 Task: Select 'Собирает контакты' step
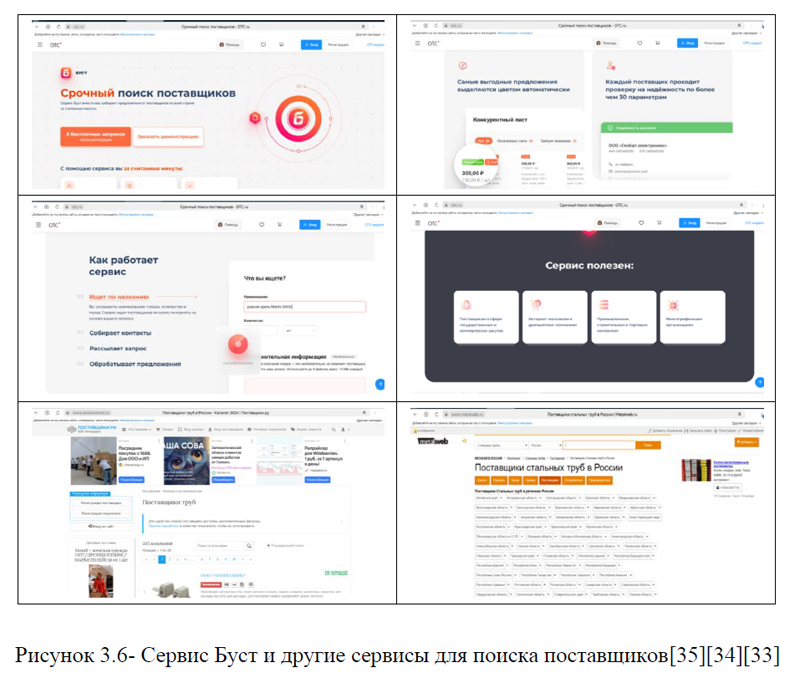point(121,331)
